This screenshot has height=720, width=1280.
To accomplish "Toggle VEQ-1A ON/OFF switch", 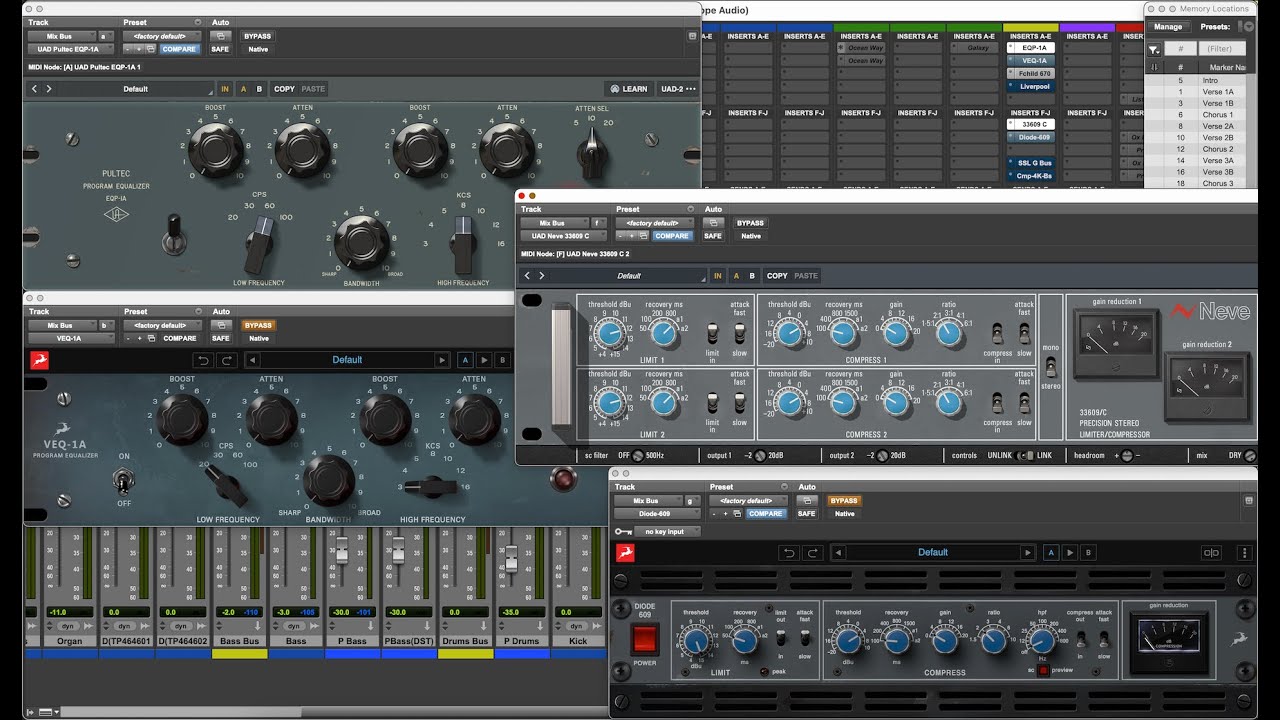I will pyautogui.click(x=123, y=481).
